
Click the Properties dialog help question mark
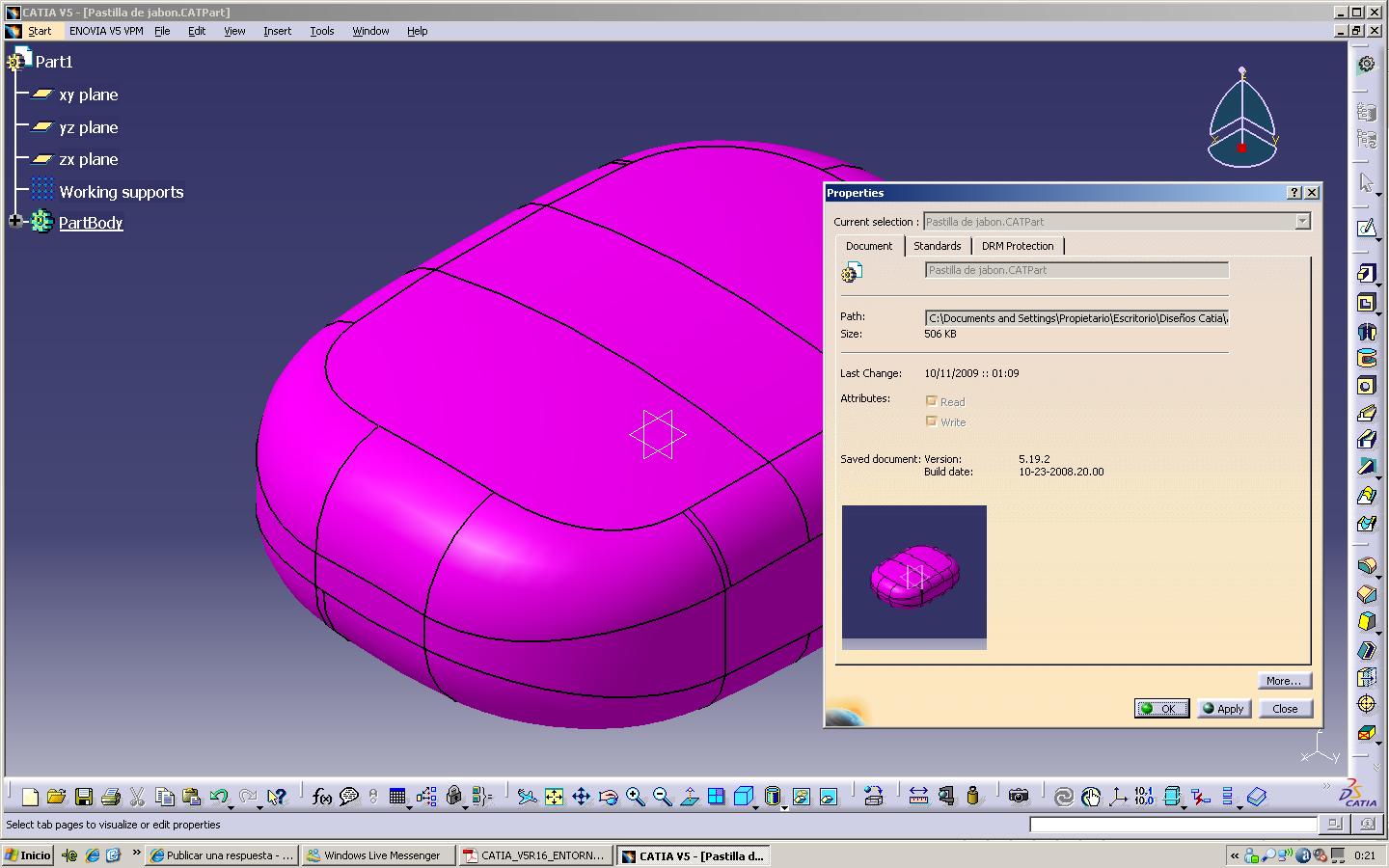pos(1294,193)
